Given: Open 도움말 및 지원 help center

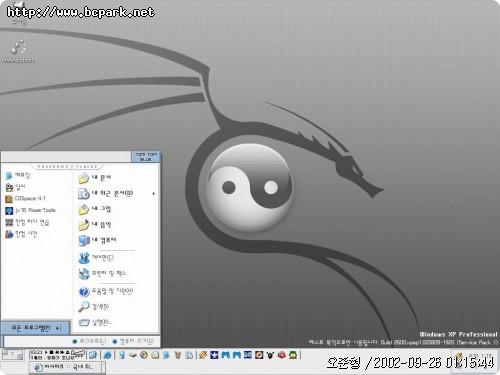Looking at the screenshot, I should point(106,291).
